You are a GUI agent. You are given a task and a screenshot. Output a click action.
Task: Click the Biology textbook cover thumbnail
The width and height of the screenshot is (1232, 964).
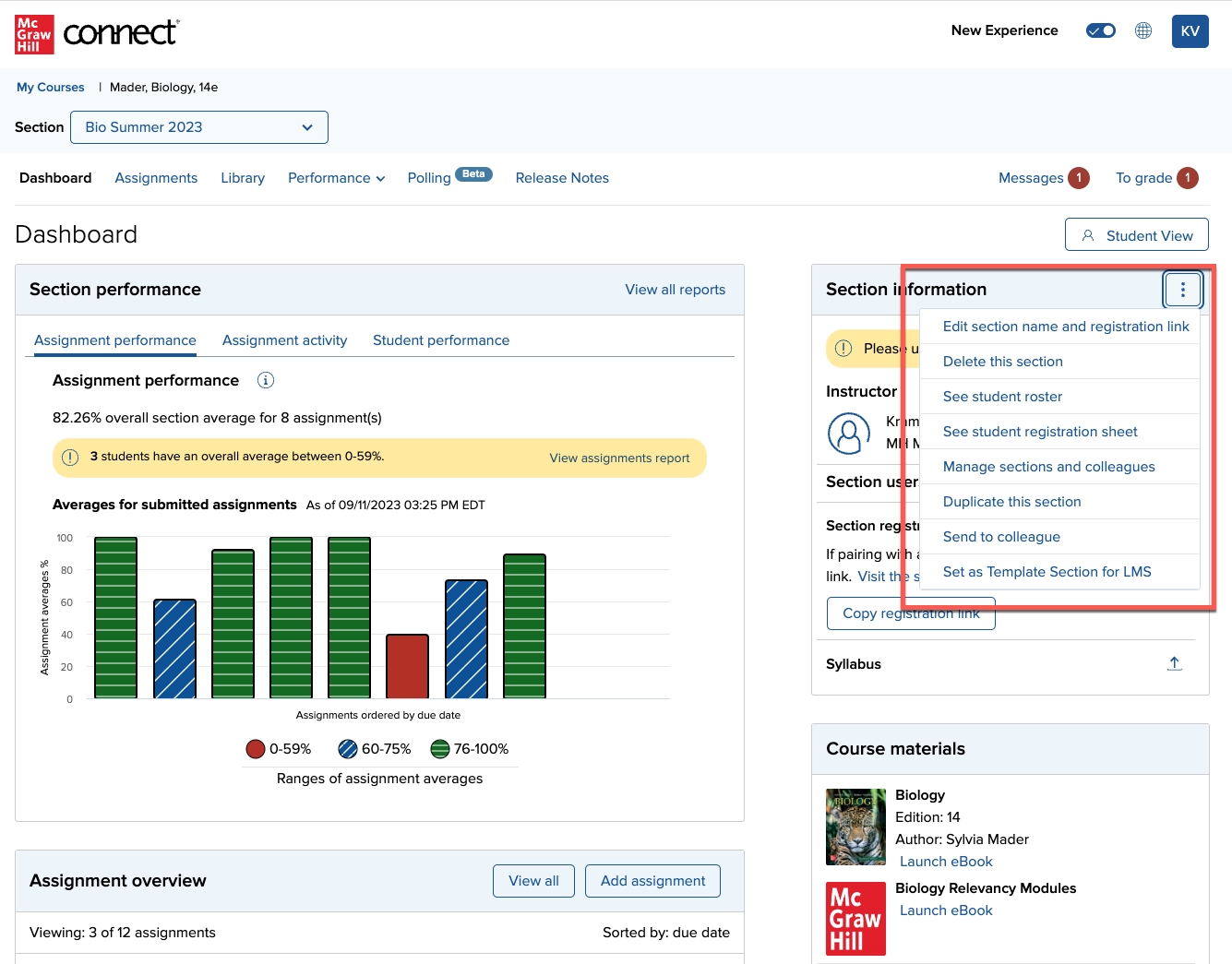[x=855, y=827]
